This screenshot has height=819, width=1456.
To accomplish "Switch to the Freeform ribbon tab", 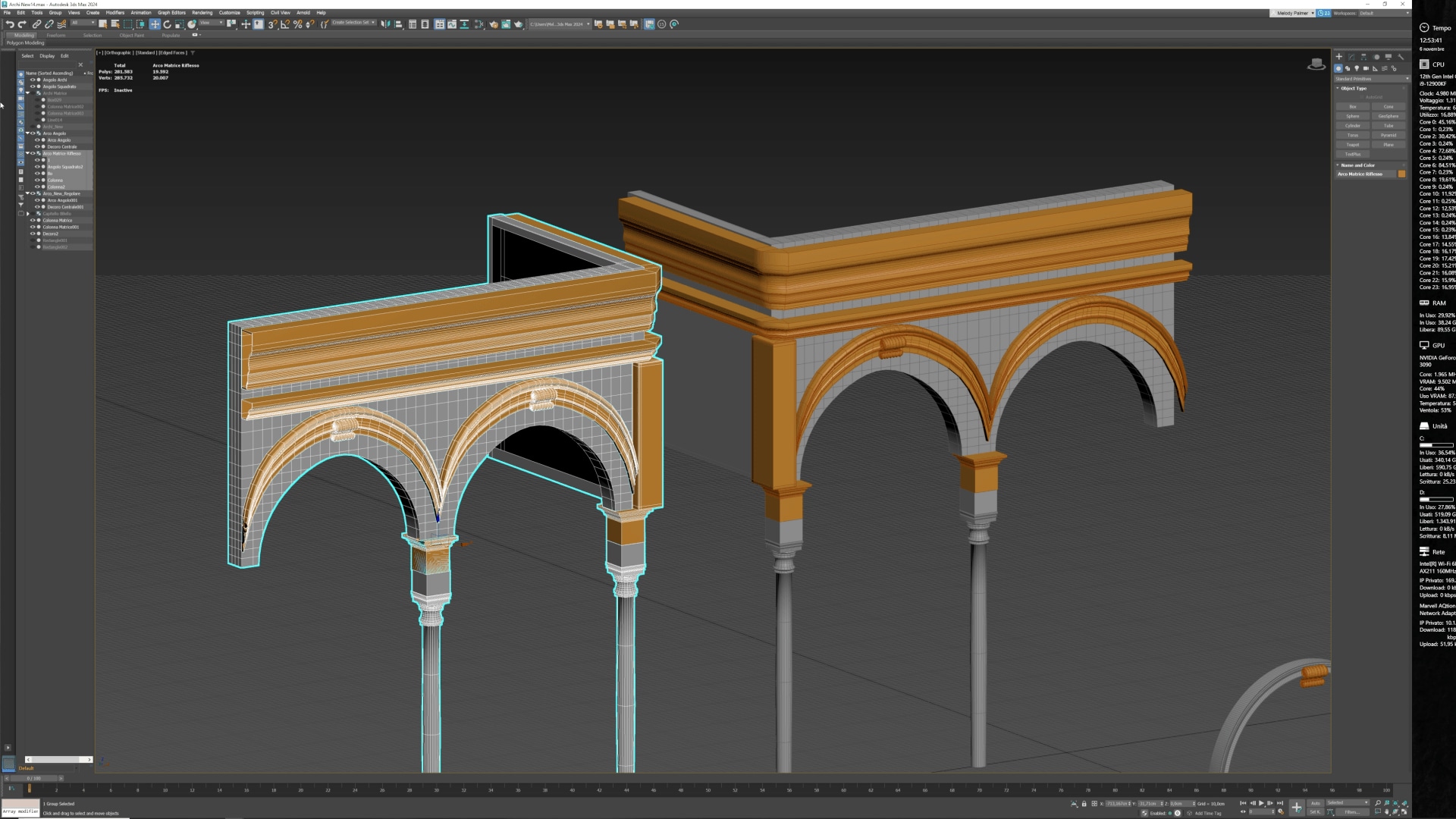I will click(x=55, y=35).
